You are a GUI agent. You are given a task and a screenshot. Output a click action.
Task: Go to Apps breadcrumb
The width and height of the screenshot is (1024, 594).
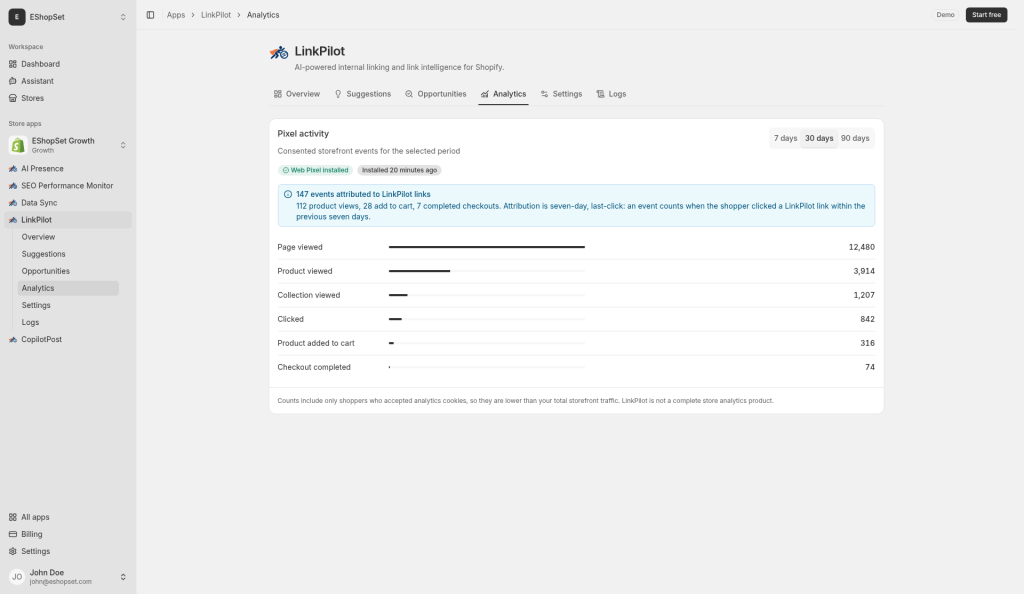[176, 15]
